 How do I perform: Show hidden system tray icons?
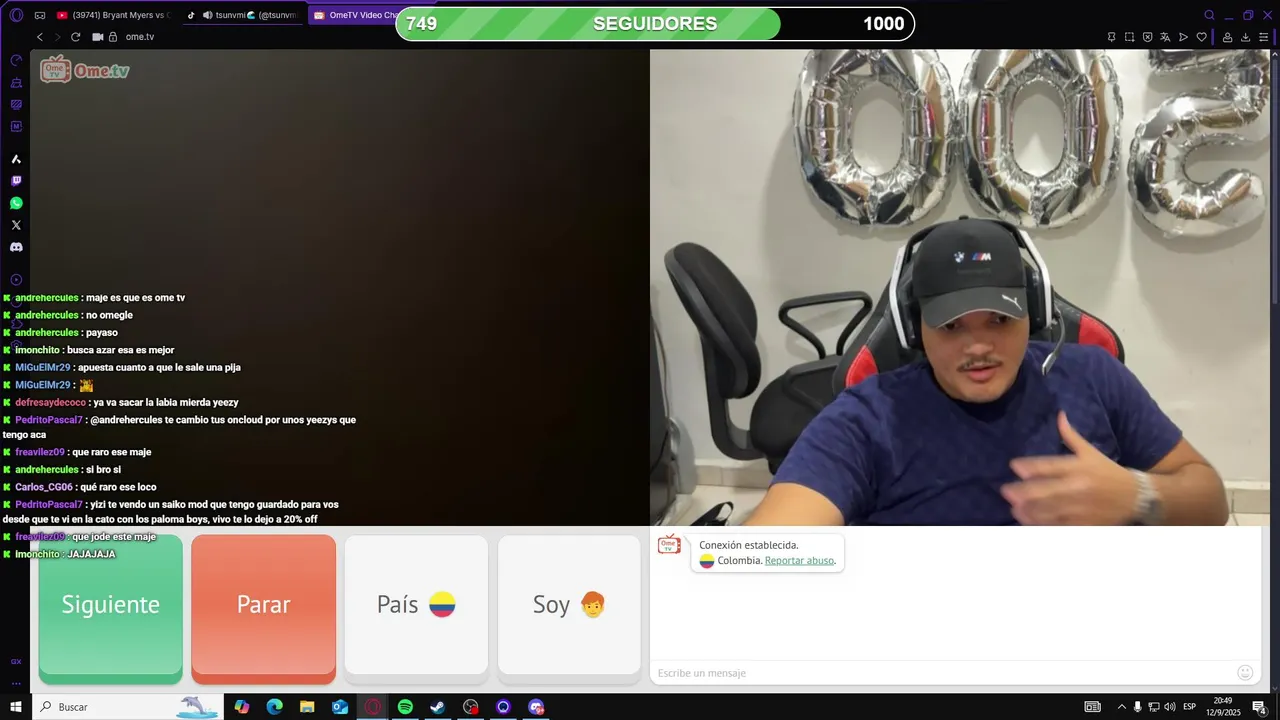pos(1121,707)
